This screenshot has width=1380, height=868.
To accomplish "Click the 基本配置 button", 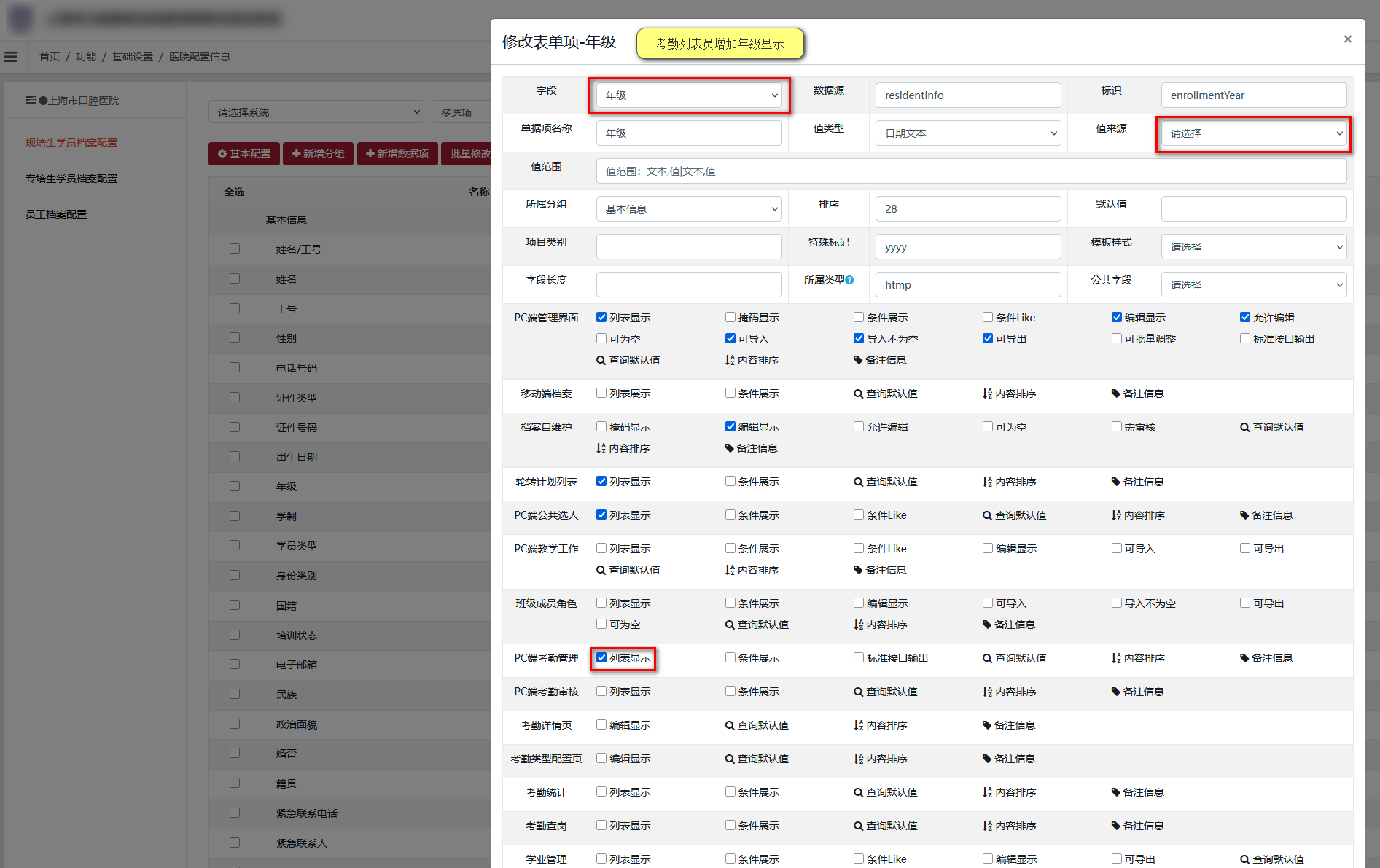I will click(244, 154).
